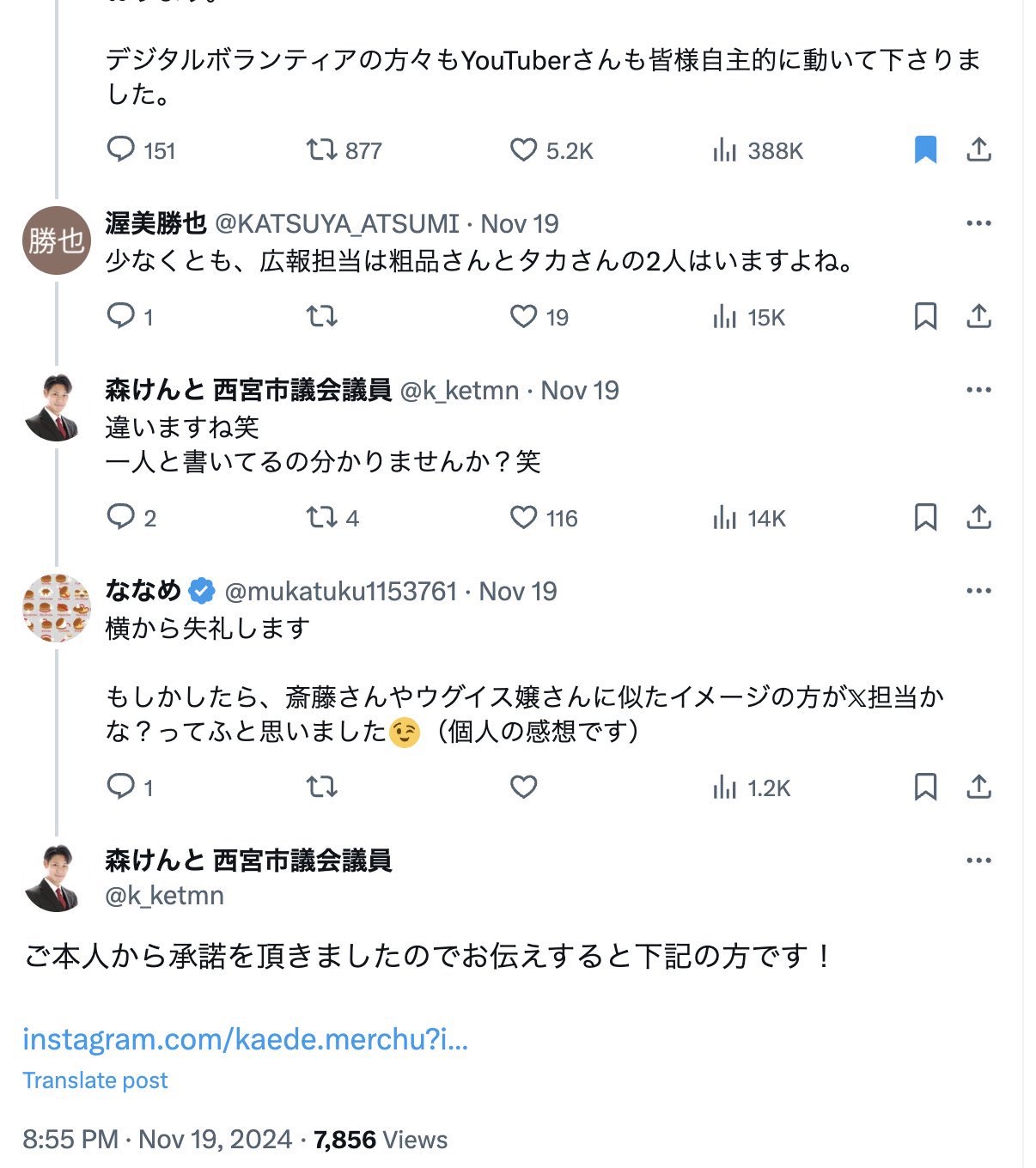1036x1168 pixels.
Task: Share ななめ's tweet
Action: [978, 787]
